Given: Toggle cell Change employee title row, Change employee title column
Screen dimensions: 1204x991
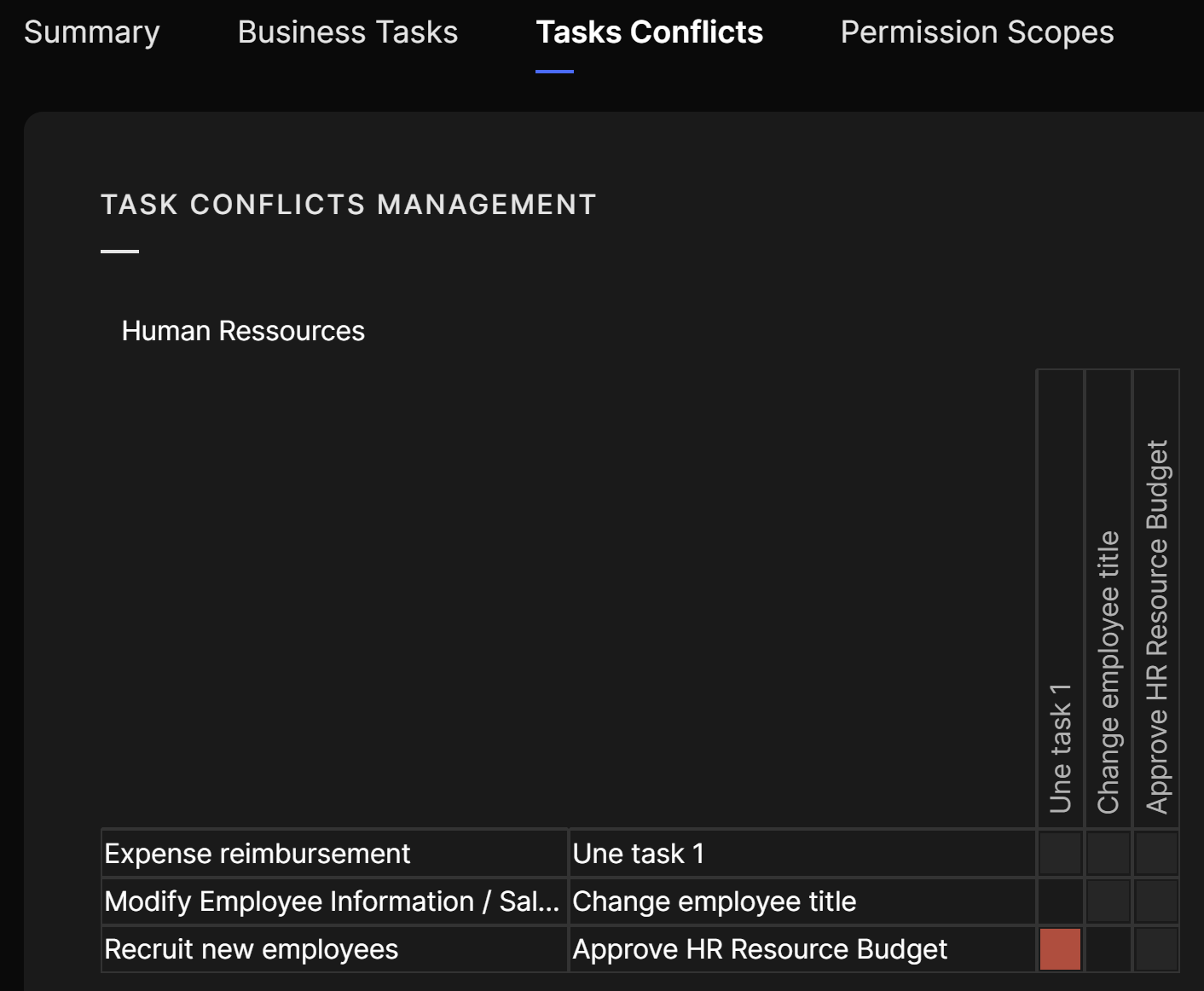Looking at the screenshot, I should click(1108, 901).
